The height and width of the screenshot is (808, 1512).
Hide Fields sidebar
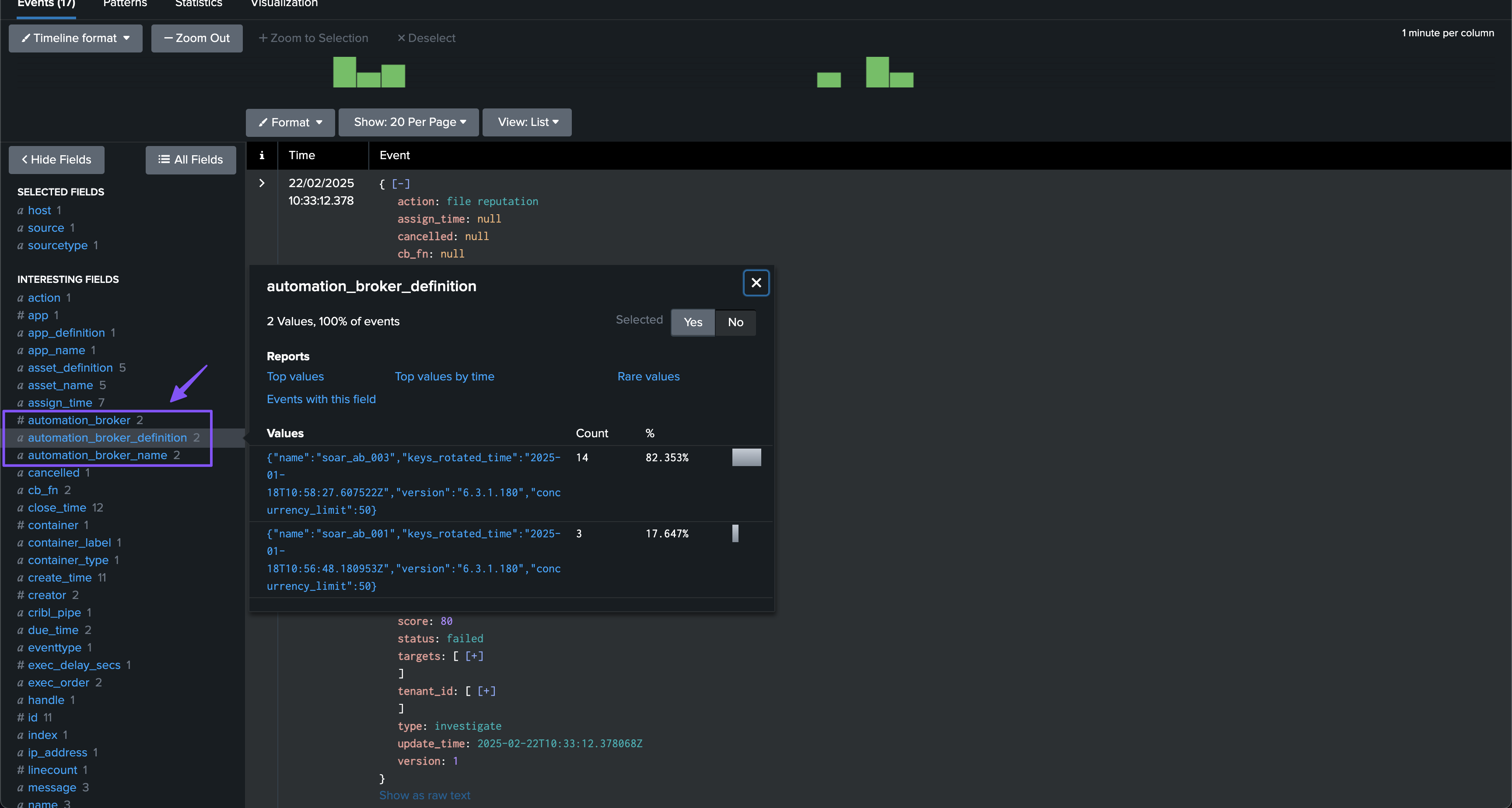point(56,160)
